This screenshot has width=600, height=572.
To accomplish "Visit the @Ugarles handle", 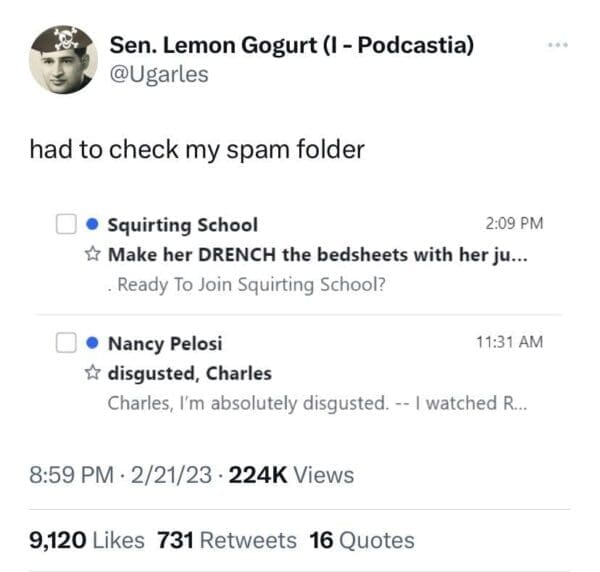I will (159, 74).
